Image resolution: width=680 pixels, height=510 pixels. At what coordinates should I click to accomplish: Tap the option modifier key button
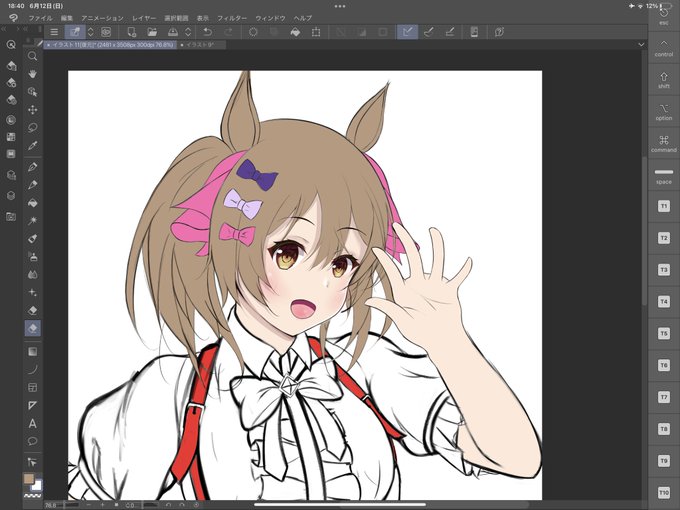664,112
